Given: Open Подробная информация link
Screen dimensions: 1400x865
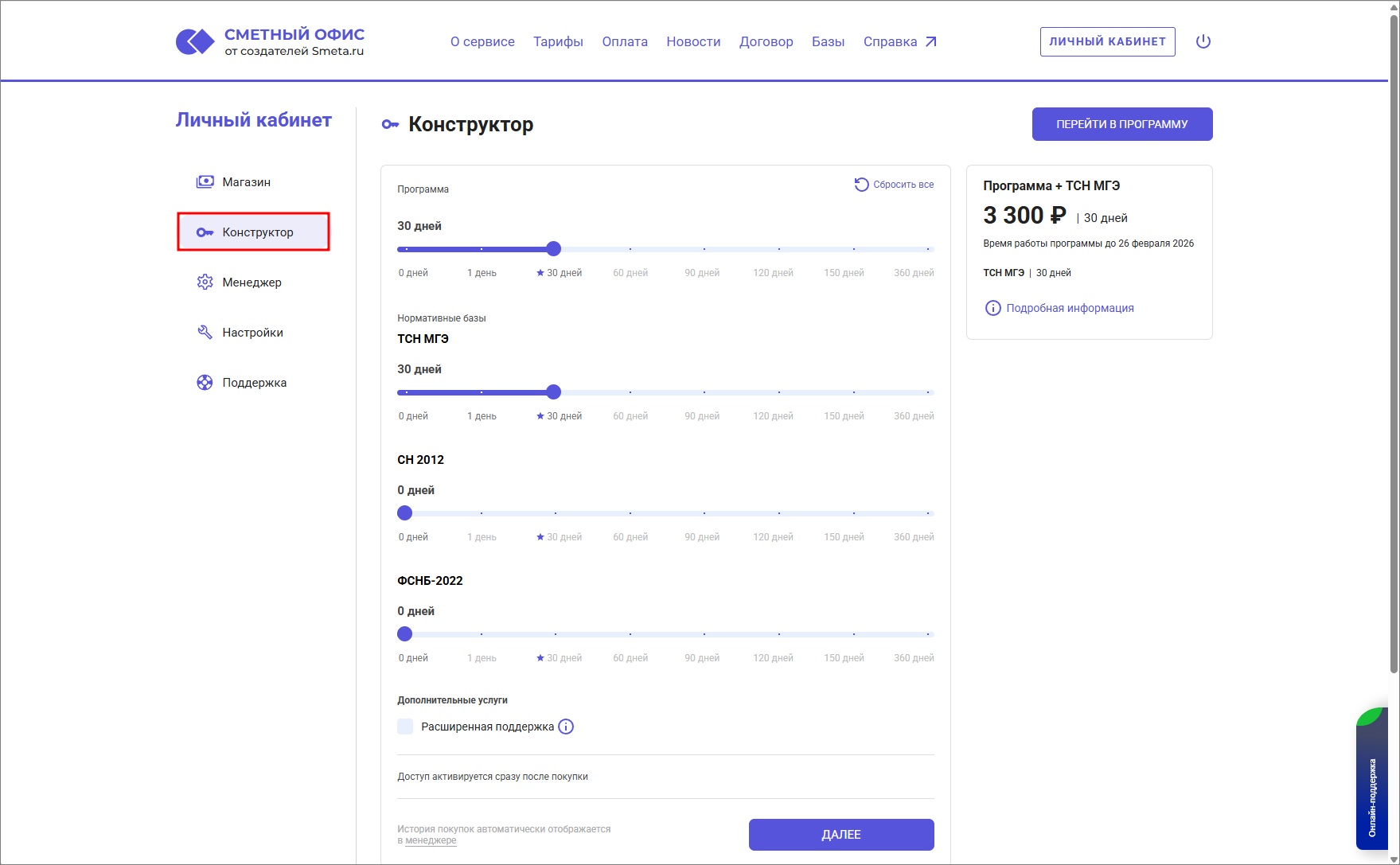Looking at the screenshot, I should pyautogui.click(x=1069, y=308).
